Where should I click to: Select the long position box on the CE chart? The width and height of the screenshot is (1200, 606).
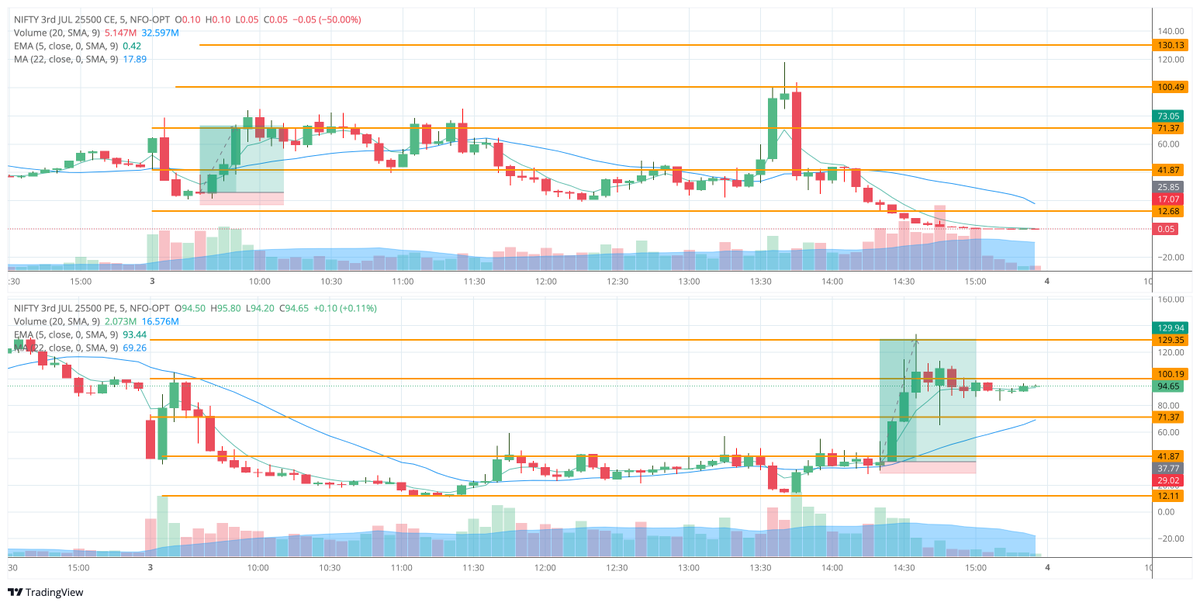click(241, 165)
